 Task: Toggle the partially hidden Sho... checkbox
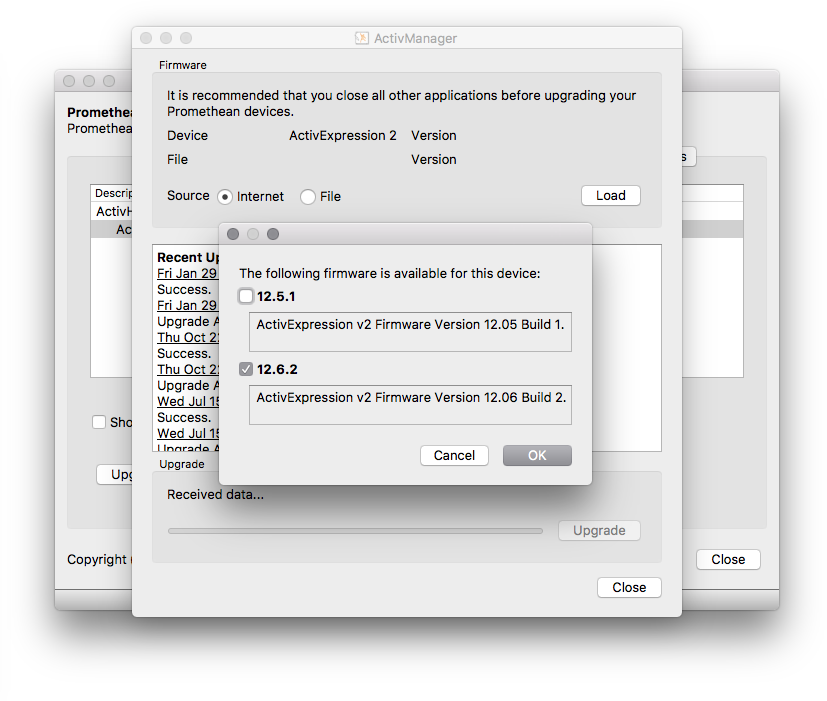pyautogui.click(x=99, y=422)
